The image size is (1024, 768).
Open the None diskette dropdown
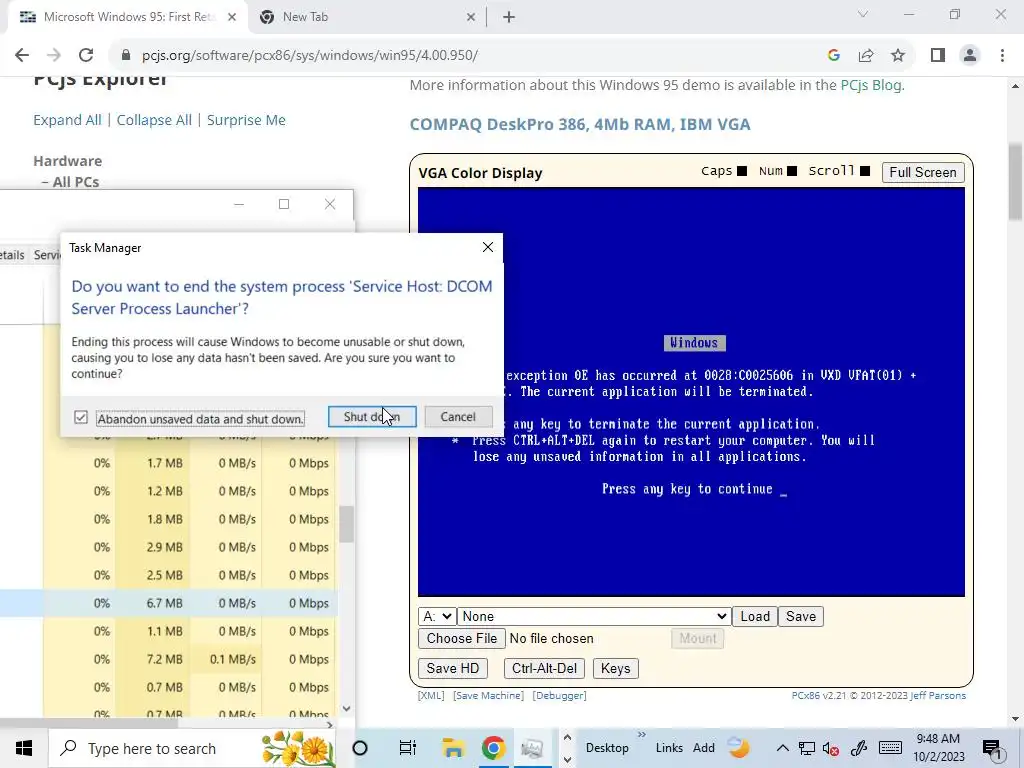pos(594,616)
